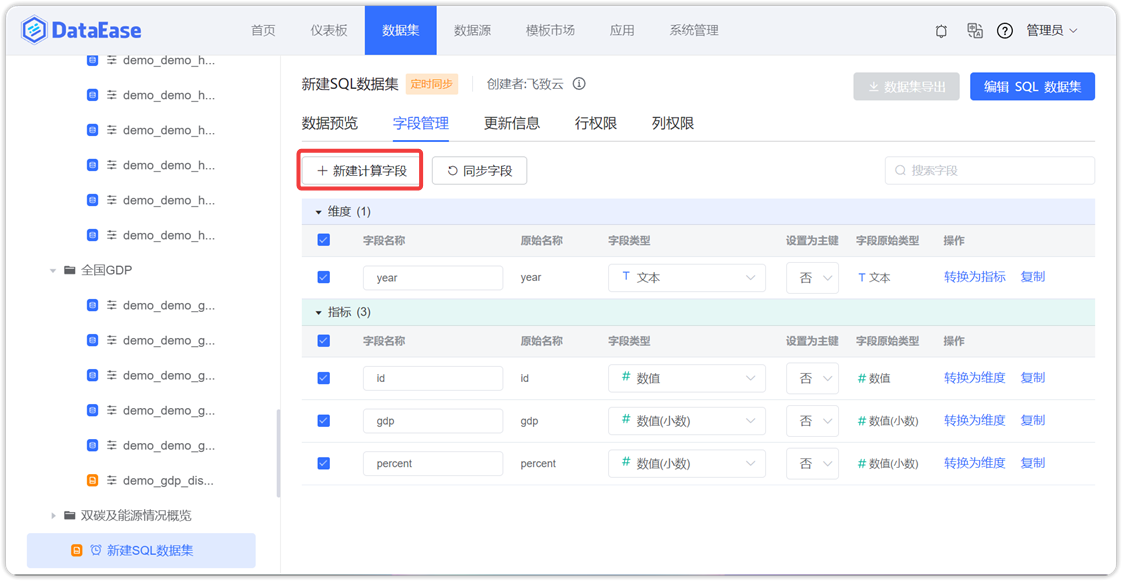Select the 新建SQL数据集 tree item

141,550
